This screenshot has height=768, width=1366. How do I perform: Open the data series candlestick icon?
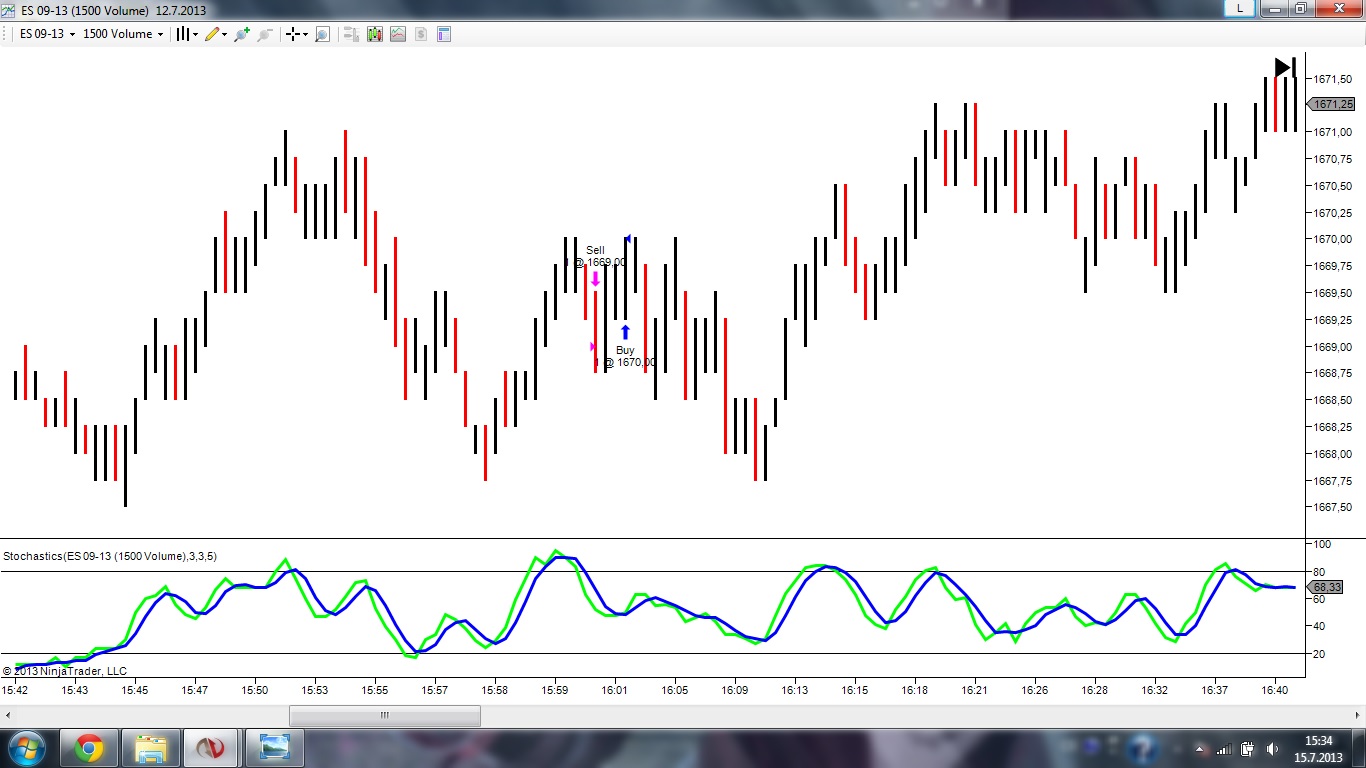click(375, 34)
